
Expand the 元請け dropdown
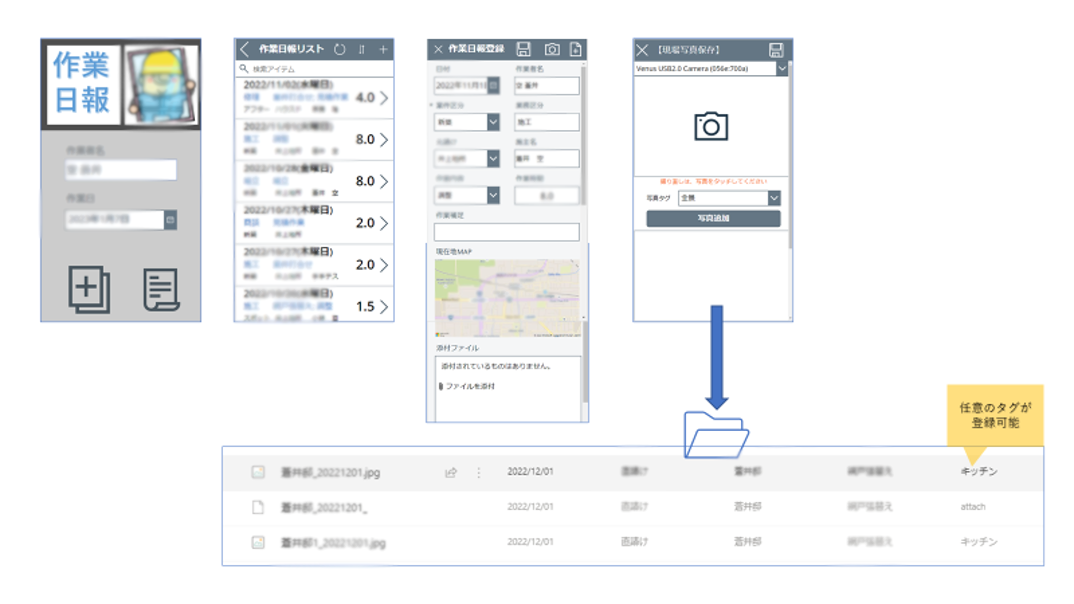493,159
